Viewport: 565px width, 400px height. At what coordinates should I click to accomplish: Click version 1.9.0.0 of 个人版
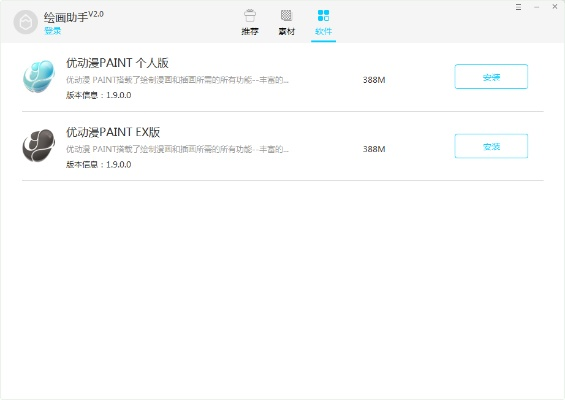coord(98,95)
